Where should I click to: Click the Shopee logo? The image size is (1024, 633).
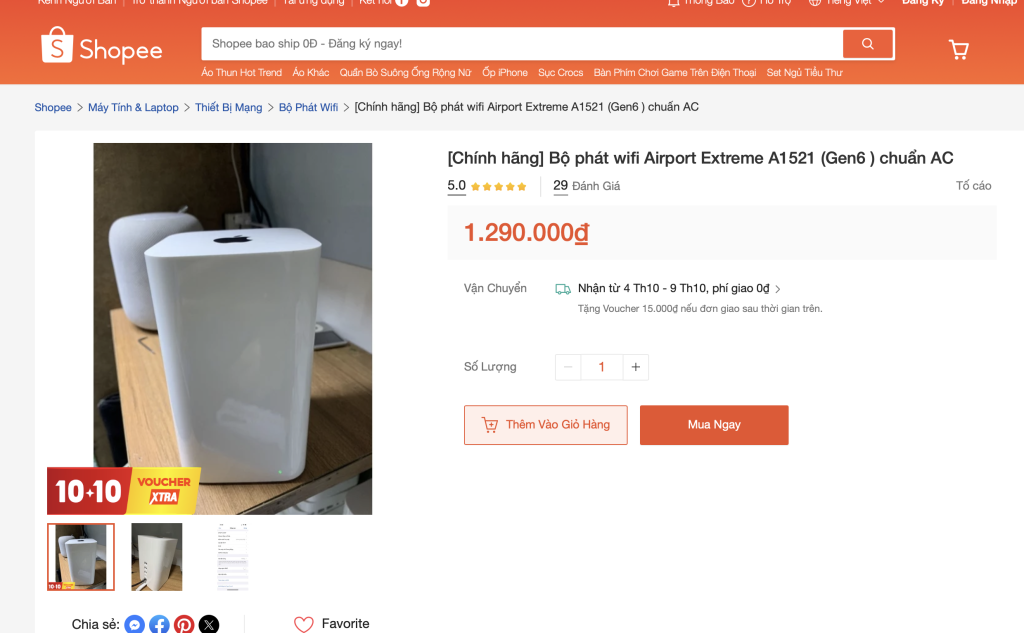[101, 46]
